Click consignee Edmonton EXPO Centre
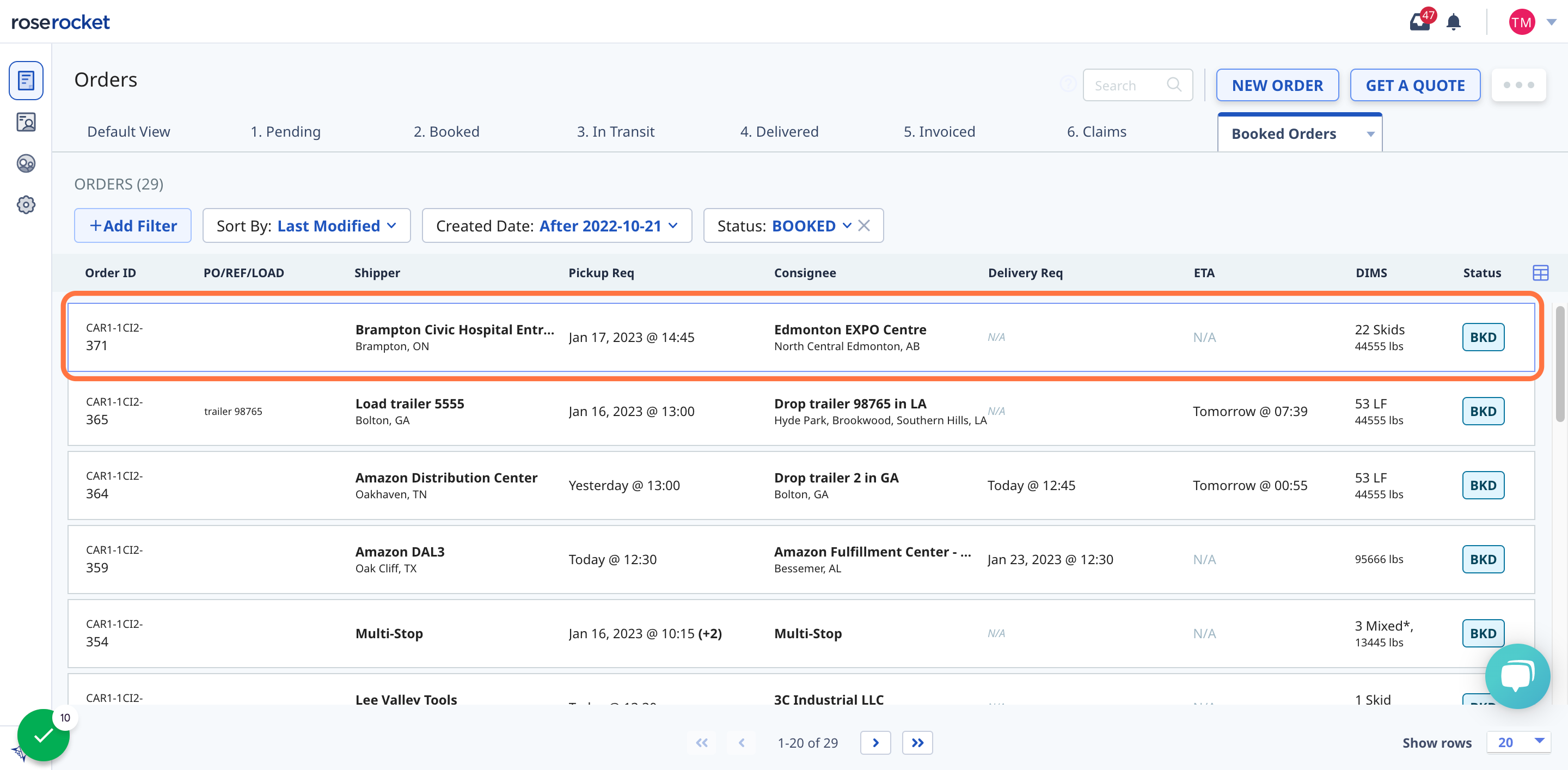1568x770 pixels. coord(850,329)
